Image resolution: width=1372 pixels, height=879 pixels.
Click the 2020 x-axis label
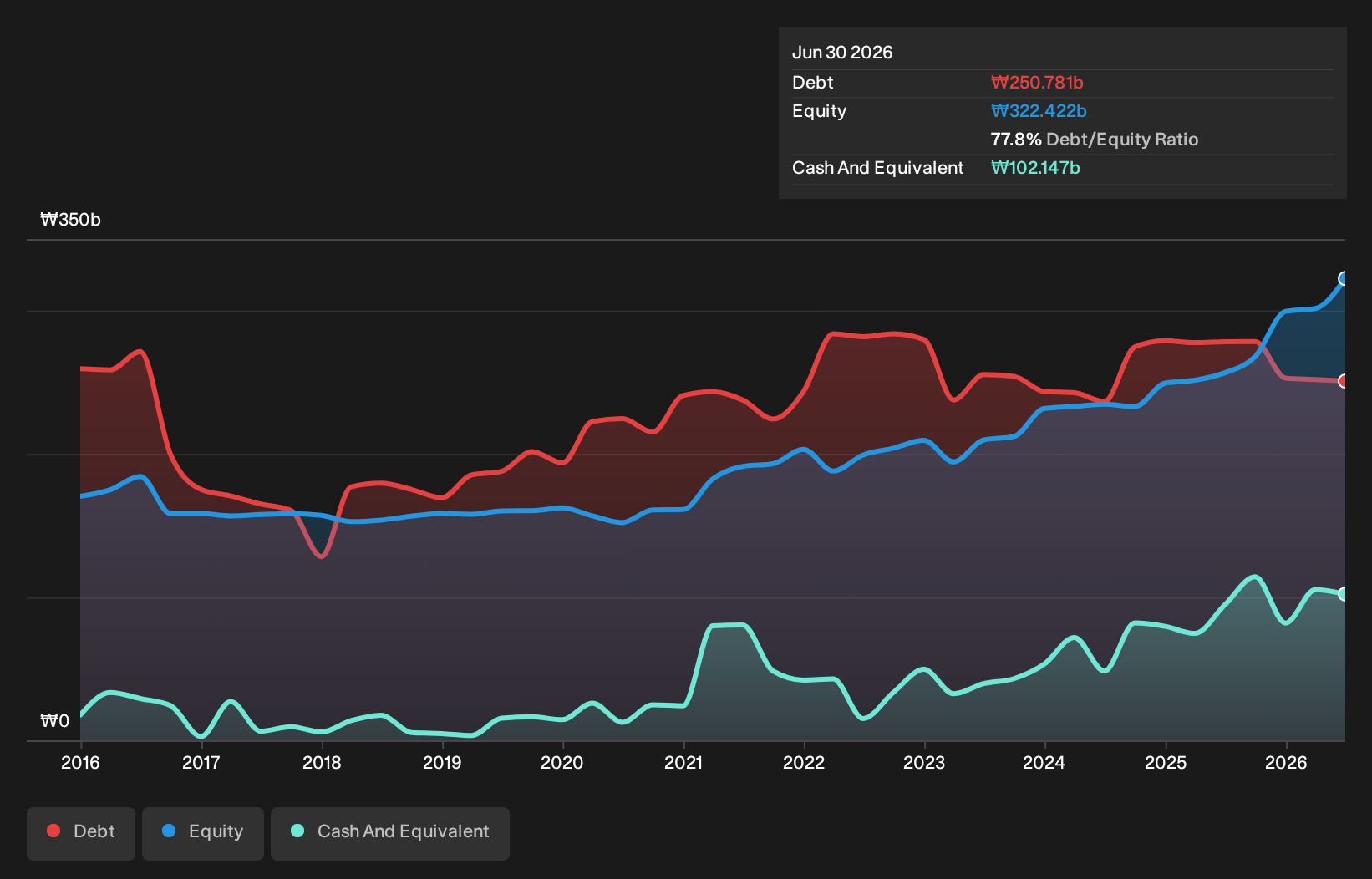tap(562, 762)
